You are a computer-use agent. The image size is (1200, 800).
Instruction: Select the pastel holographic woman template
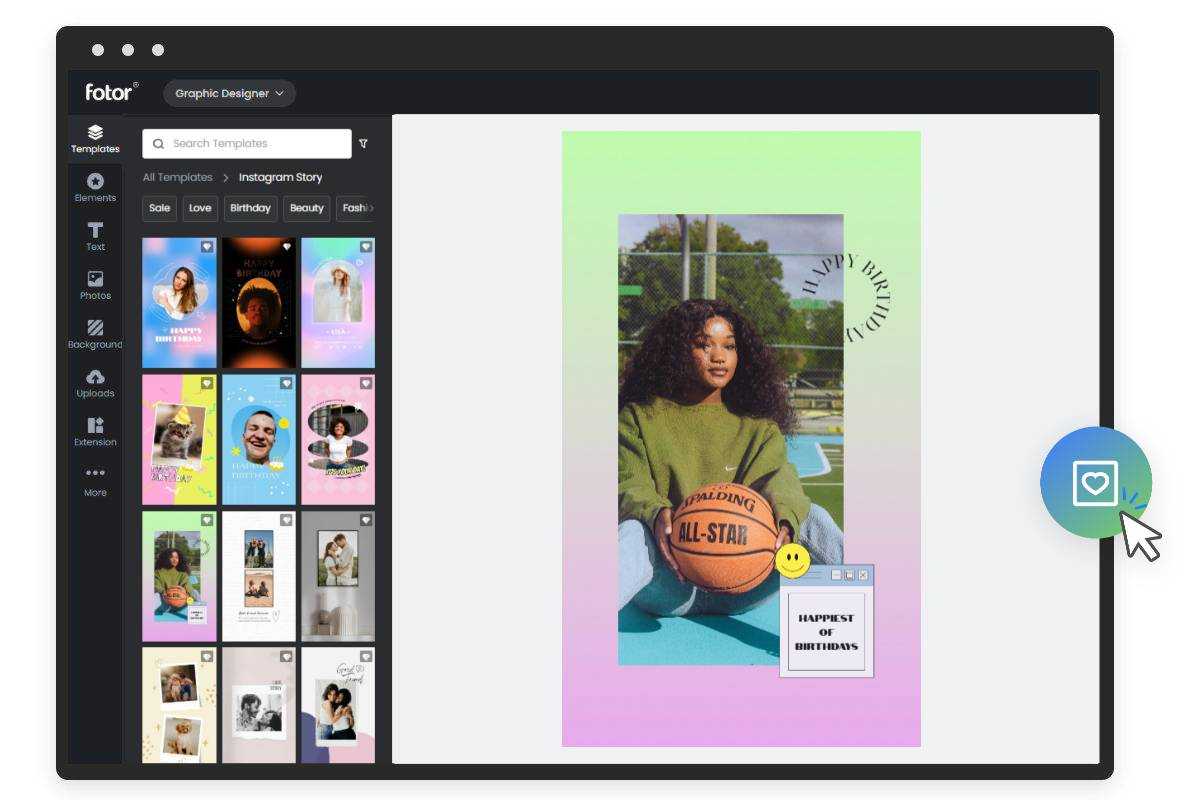pos(338,303)
